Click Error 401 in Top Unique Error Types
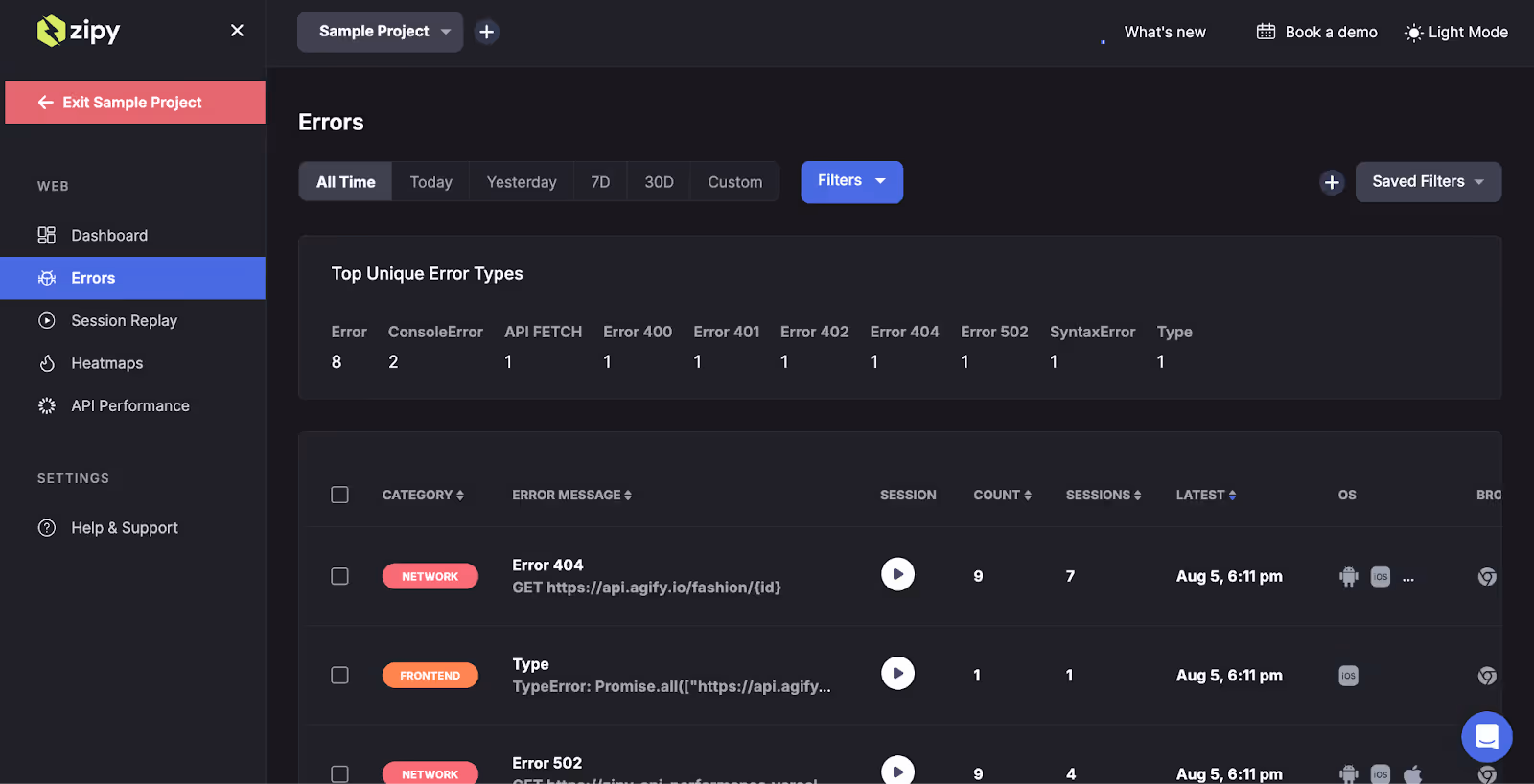 pyautogui.click(x=727, y=346)
